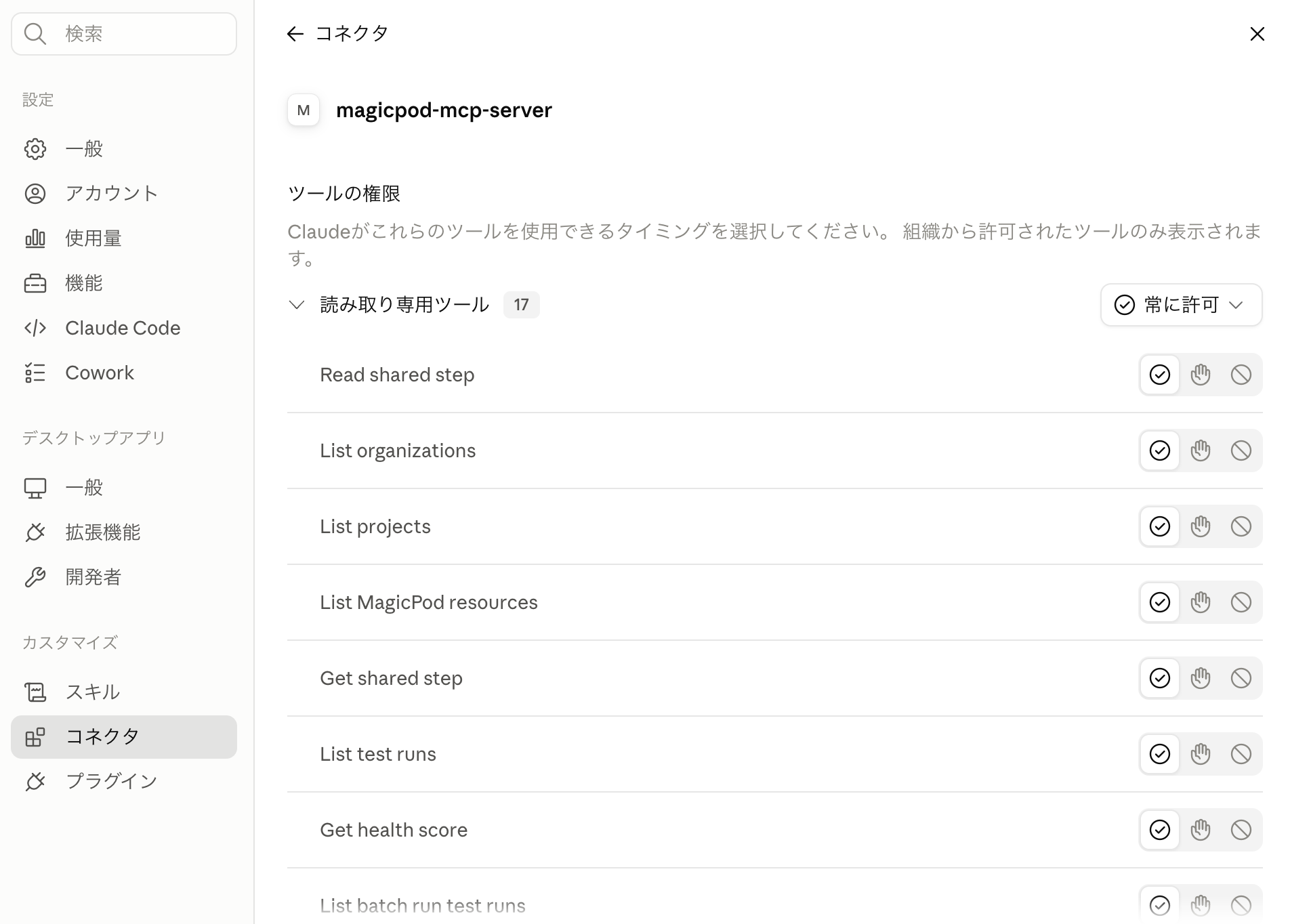Set List organizations to always allow

1160,450
